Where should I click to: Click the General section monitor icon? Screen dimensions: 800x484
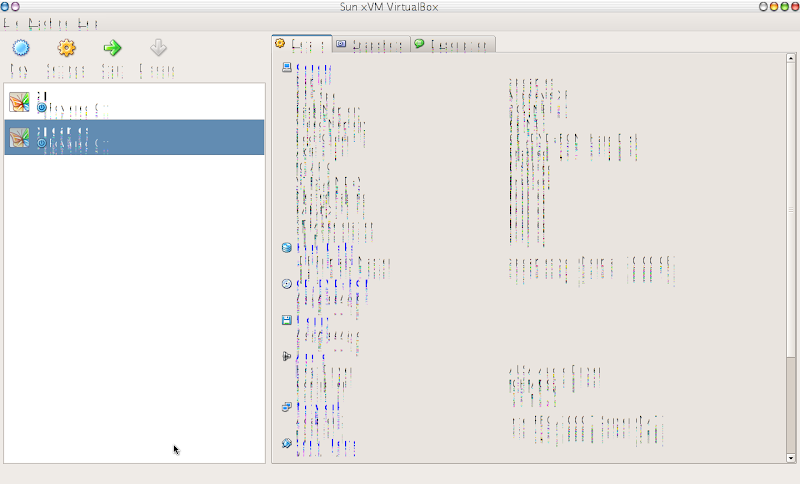coord(287,68)
